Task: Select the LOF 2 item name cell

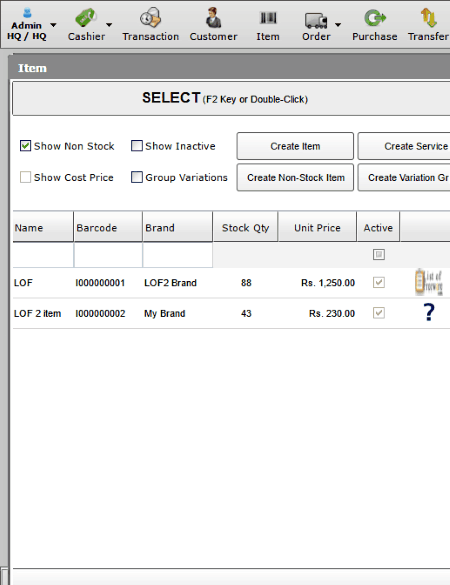Action: (x=37, y=313)
